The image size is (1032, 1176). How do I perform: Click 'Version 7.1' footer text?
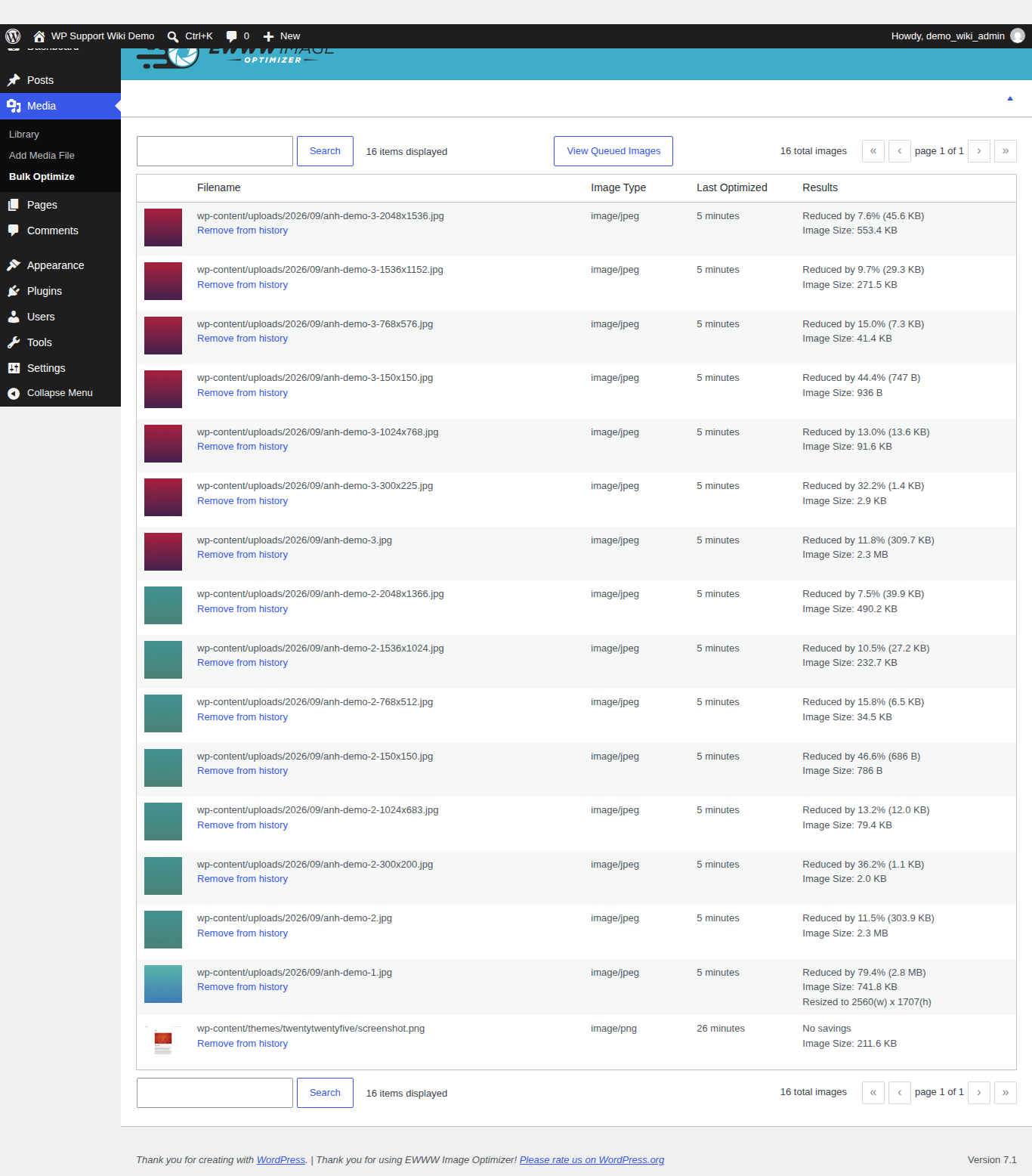(x=992, y=1160)
